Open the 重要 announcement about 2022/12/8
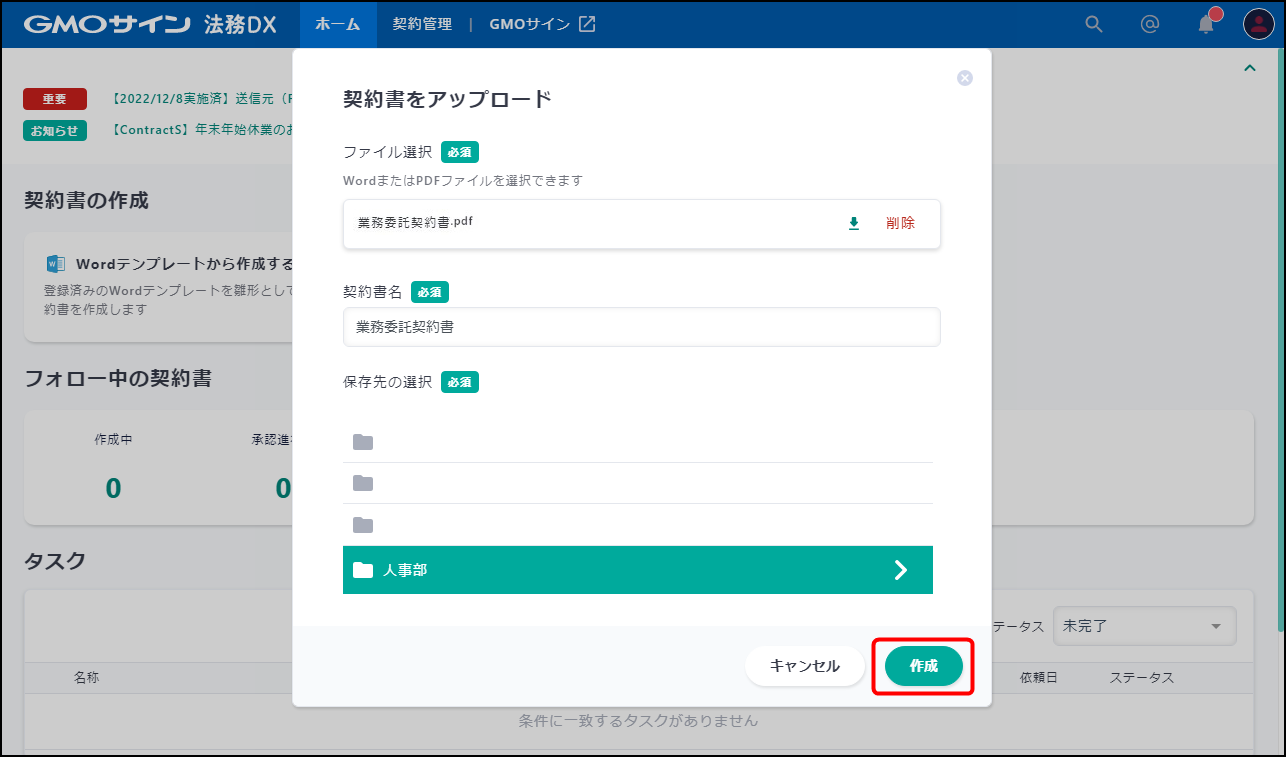 pyautogui.click(x=200, y=99)
